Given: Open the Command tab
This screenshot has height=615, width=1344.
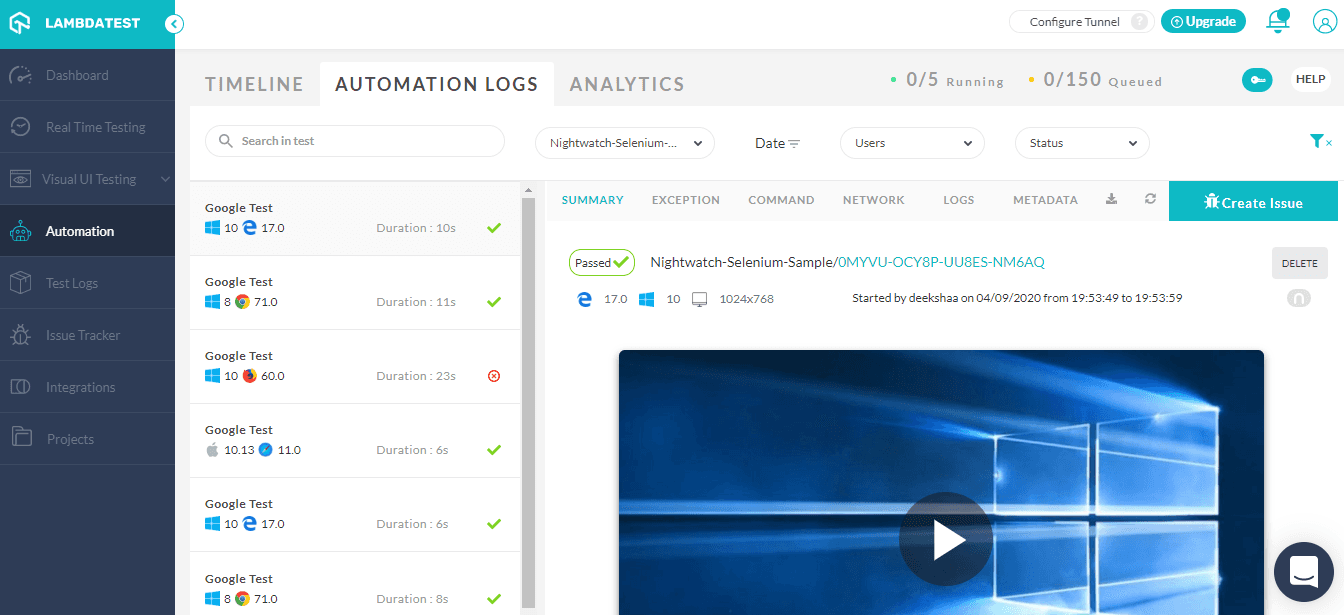Looking at the screenshot, I should coord(781,200).
